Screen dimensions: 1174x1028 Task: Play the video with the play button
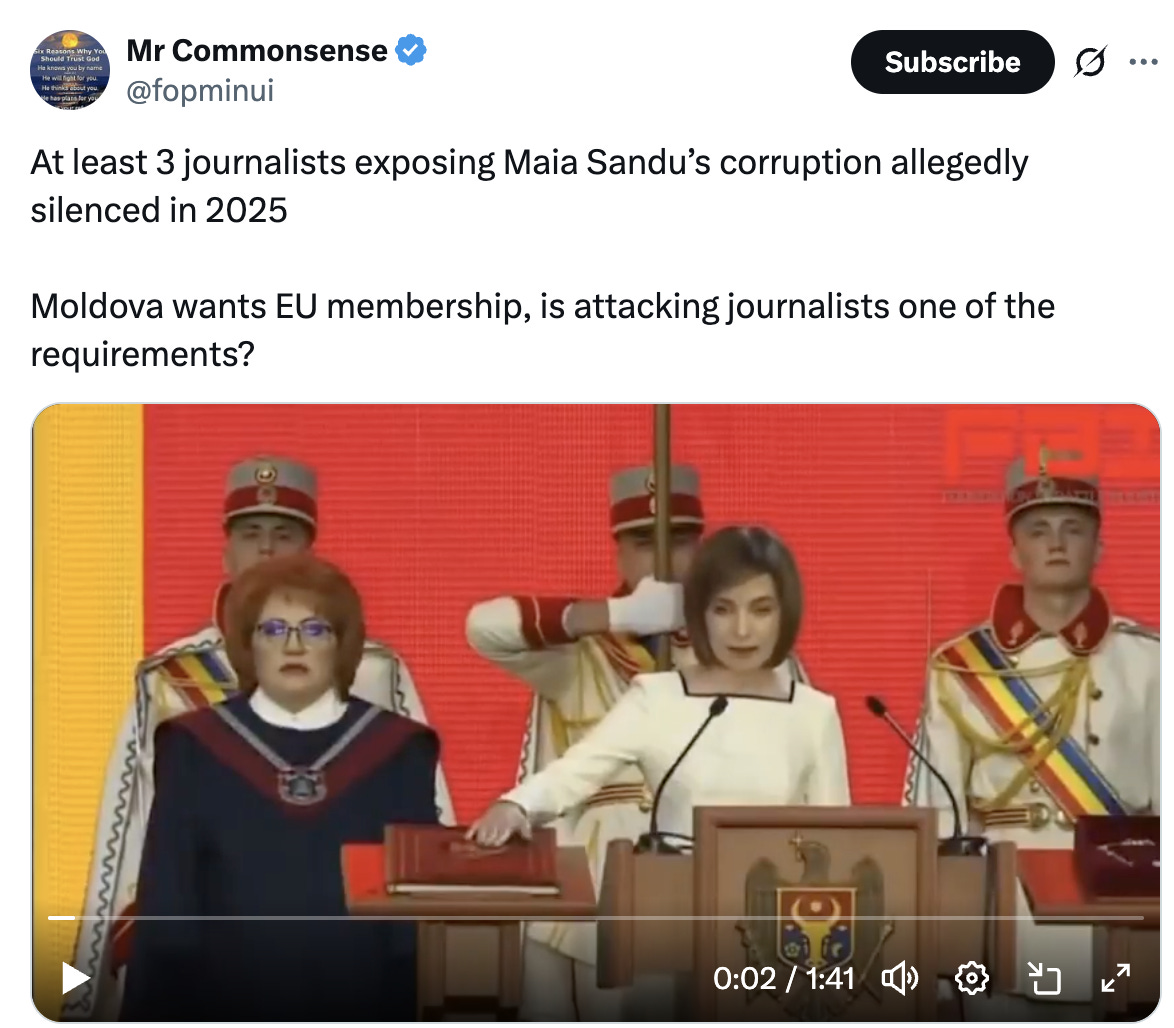pyautogui.click(x=75, y=978)
